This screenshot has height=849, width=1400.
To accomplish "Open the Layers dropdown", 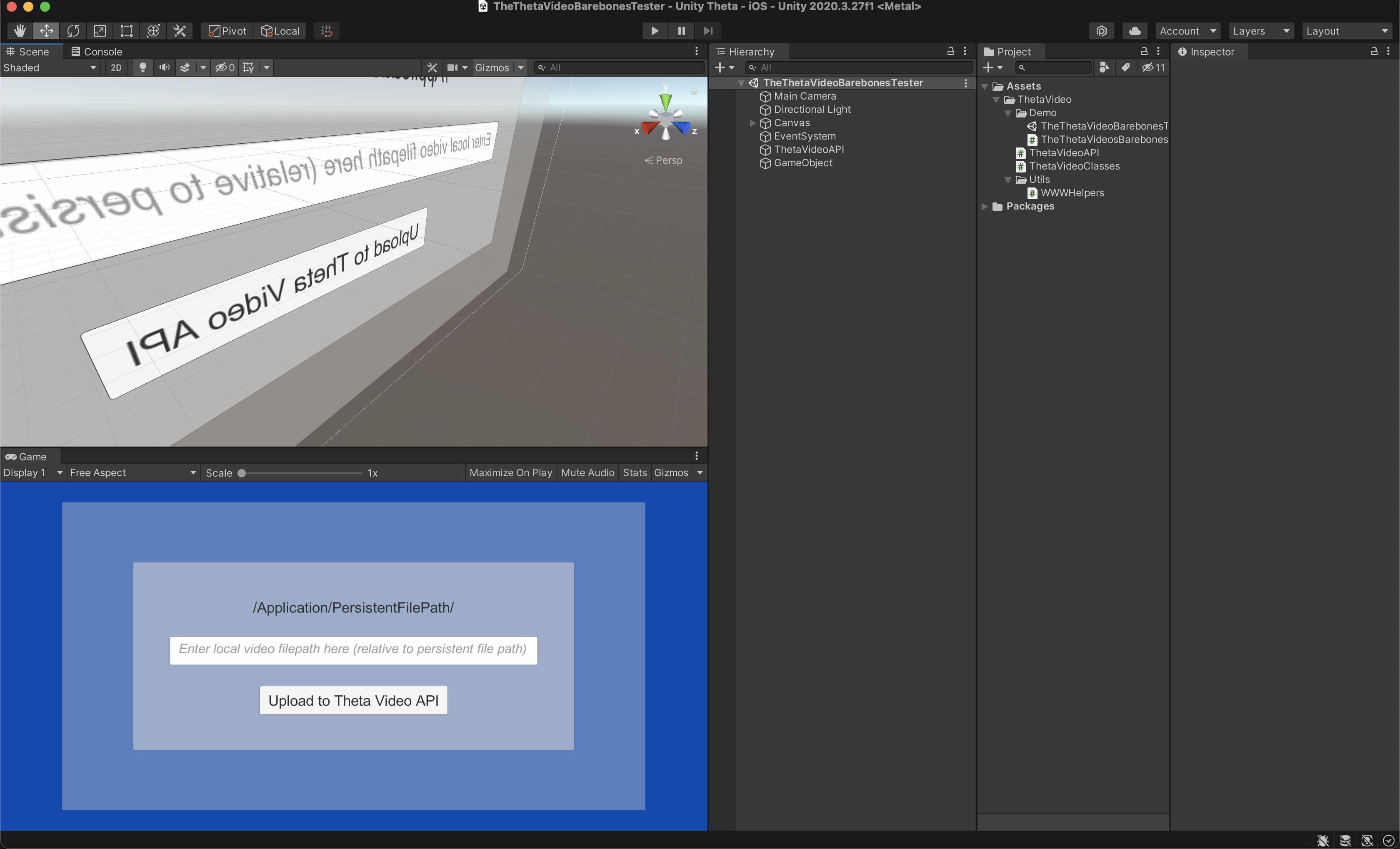I will [x=1261, y=31].
